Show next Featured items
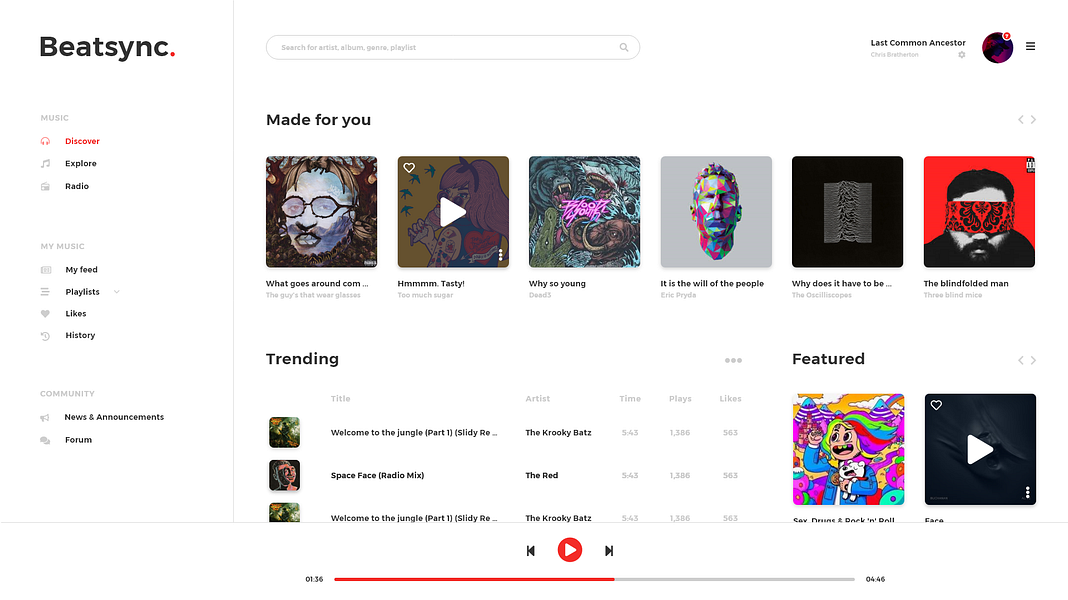Image resolution: width=1068 pixels, height=600 pixels. pos(1033,360)
